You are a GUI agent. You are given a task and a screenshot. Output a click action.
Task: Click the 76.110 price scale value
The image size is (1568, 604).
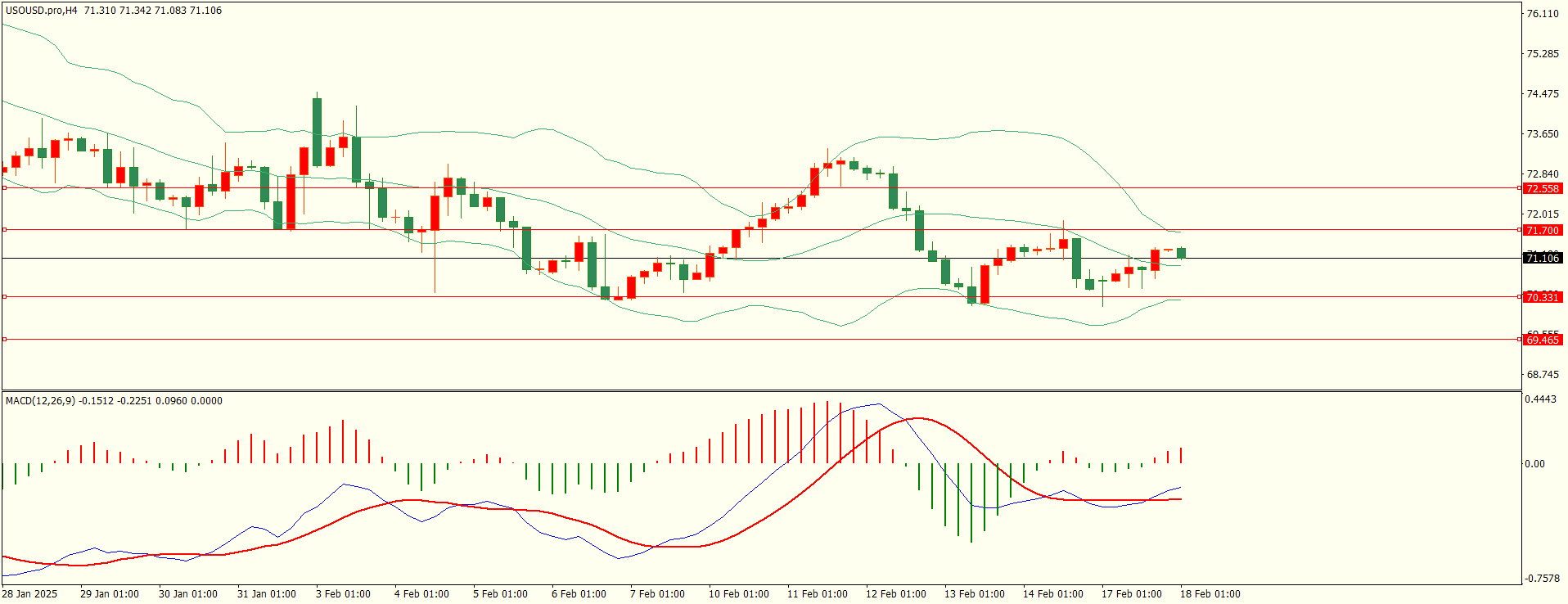coord(1543,14)
